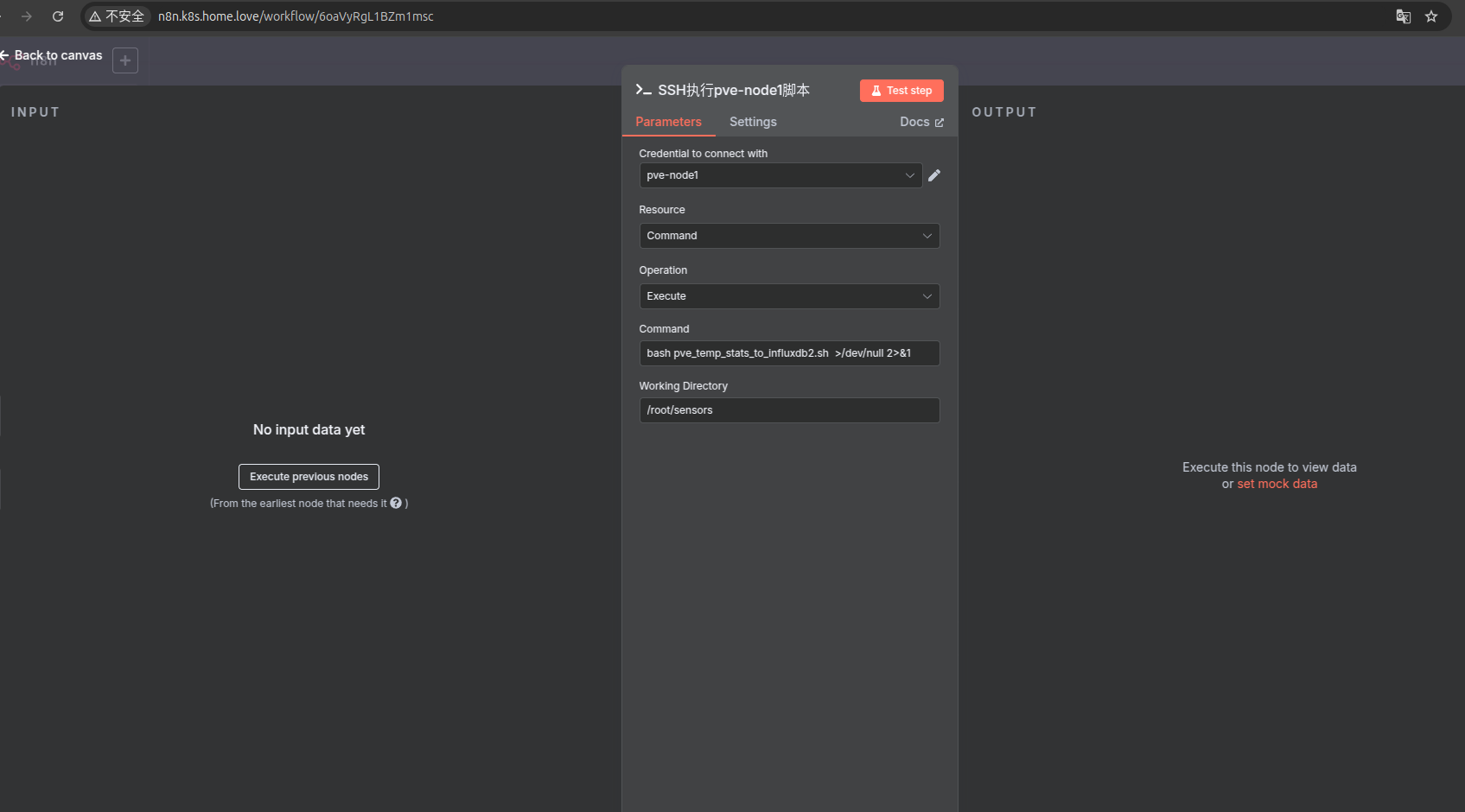Click the set mock data link
1465x812 pixels.
[x=1277, y=484]
